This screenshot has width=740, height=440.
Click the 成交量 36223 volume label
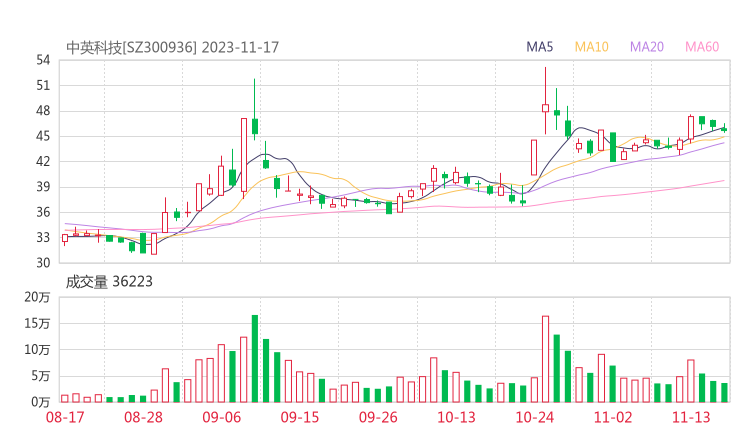pyautogui.click(x=109, y=282)
